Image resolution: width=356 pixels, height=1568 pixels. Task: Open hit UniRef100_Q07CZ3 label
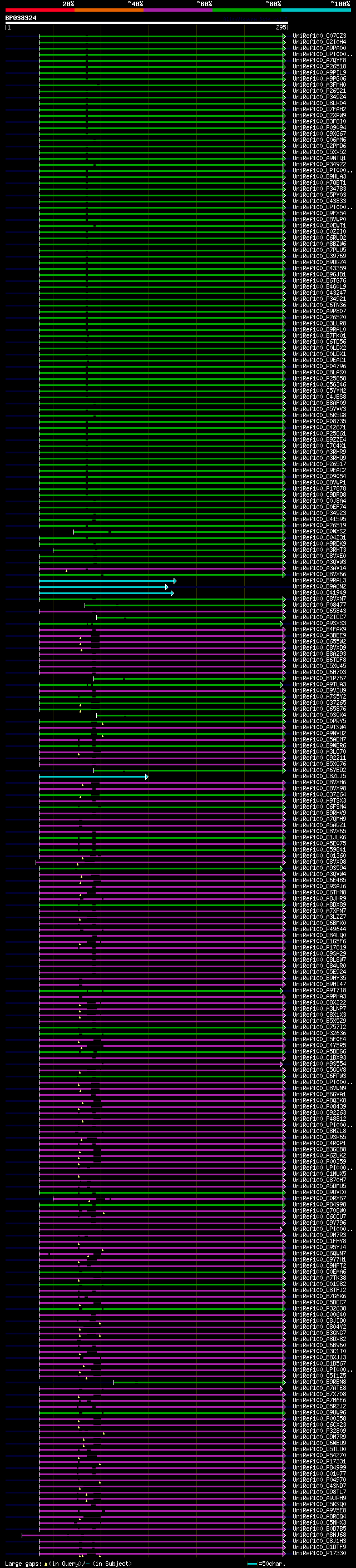[x=319, y=36]
